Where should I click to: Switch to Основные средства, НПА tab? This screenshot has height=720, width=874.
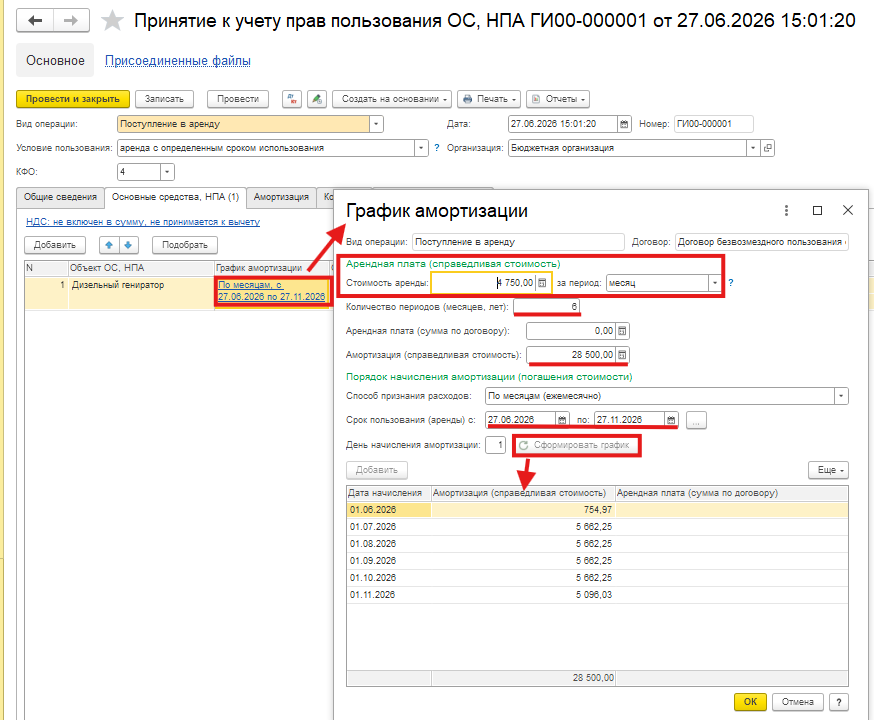(x=176, y=197)
